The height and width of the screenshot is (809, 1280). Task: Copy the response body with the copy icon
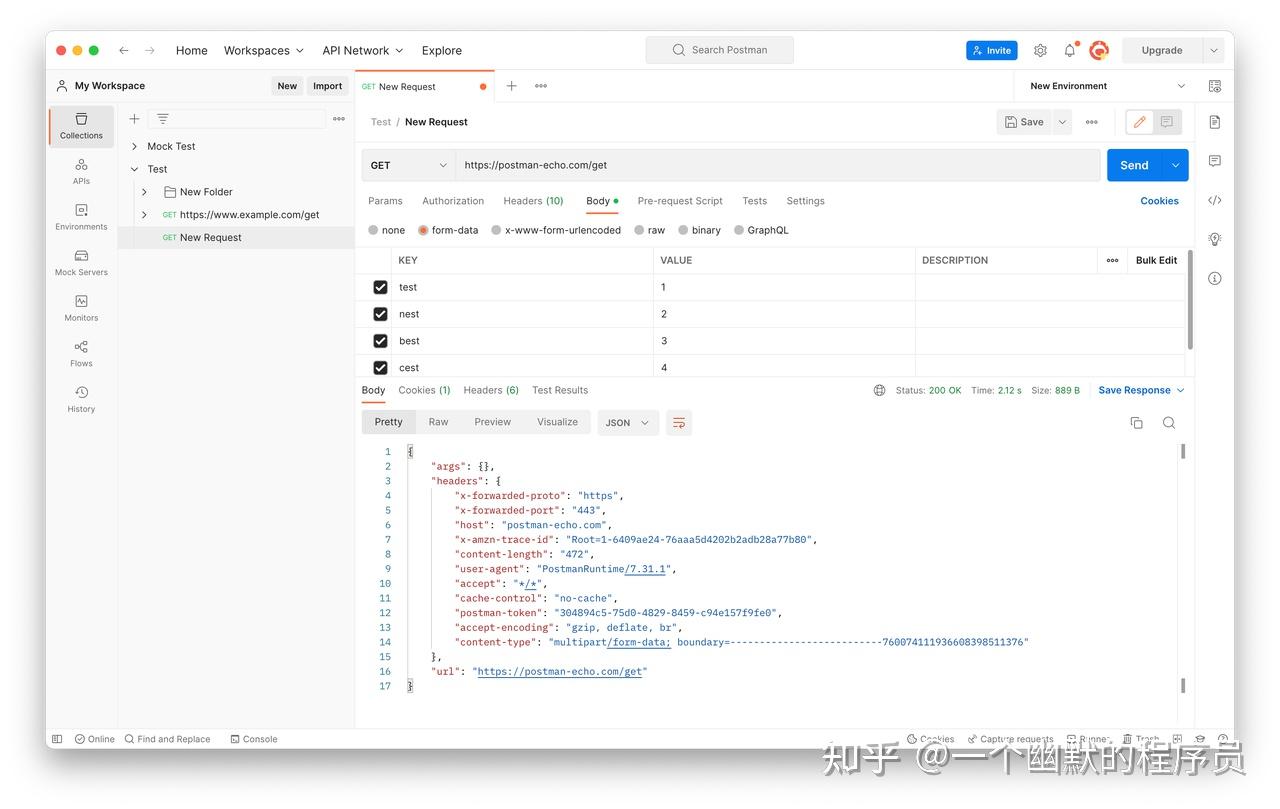pyautogui.click(x=1136, y=422)
